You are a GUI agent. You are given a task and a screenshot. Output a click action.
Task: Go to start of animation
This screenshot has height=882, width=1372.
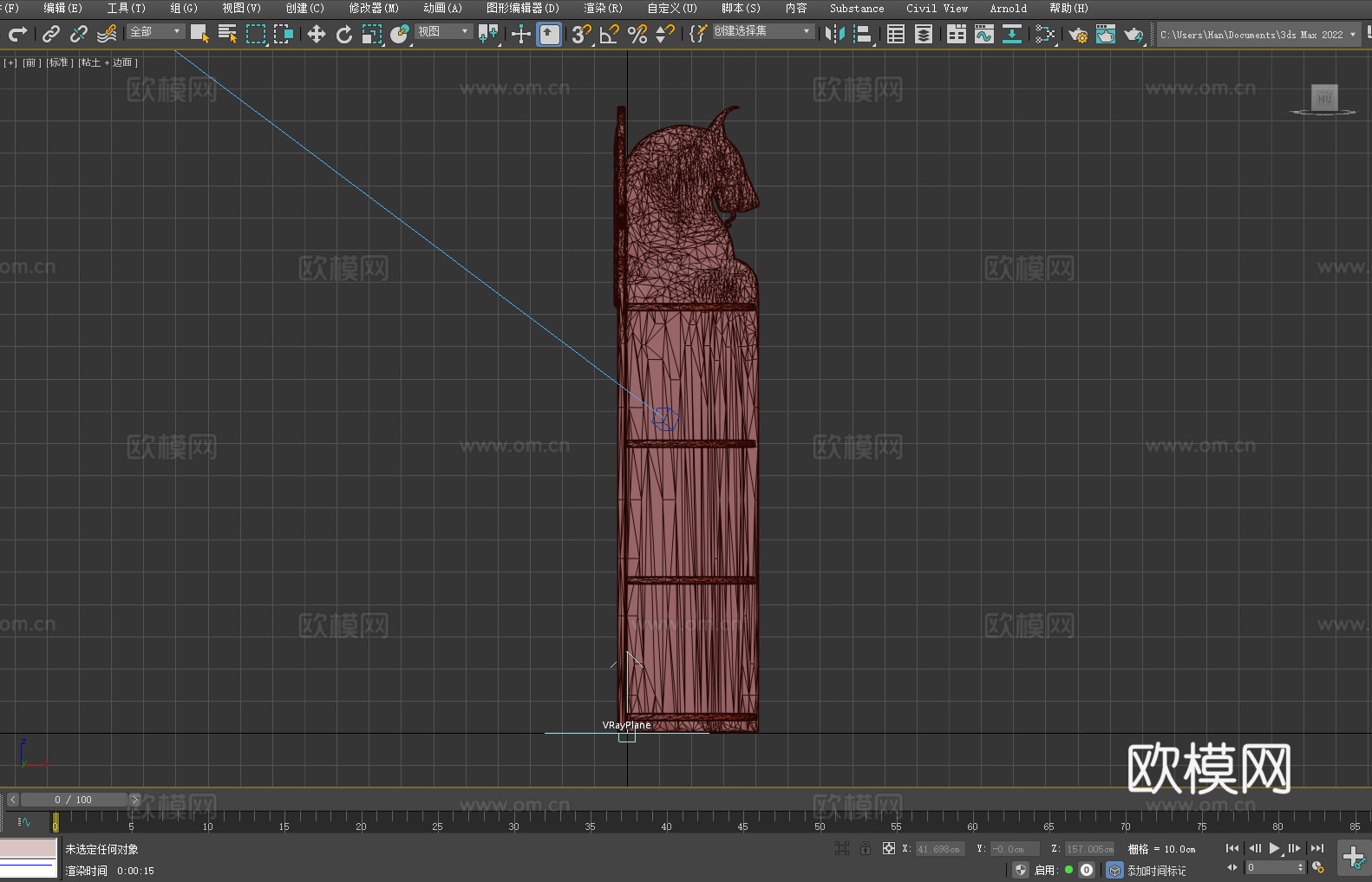[x=1232, y=848]
